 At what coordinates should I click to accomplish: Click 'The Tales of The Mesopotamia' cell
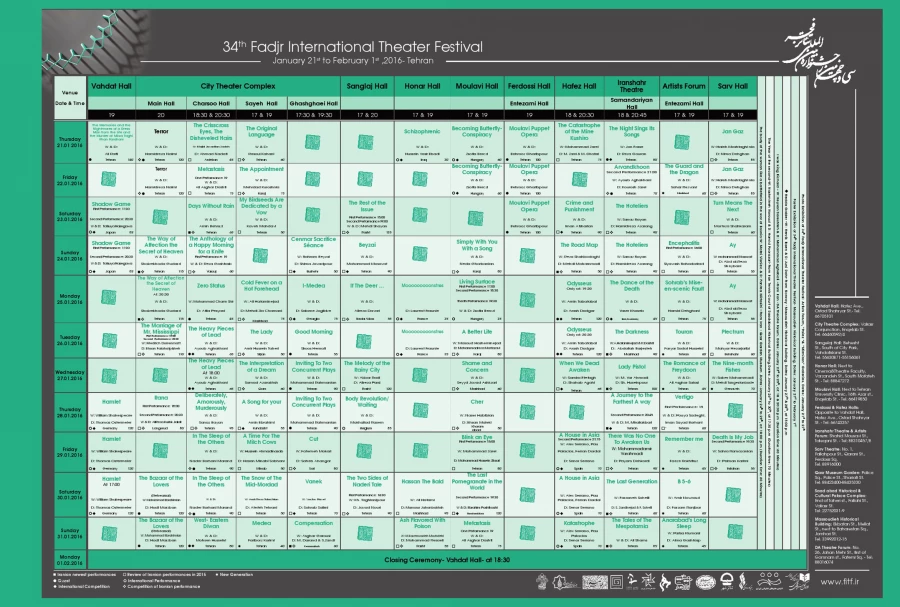point(631,533)
